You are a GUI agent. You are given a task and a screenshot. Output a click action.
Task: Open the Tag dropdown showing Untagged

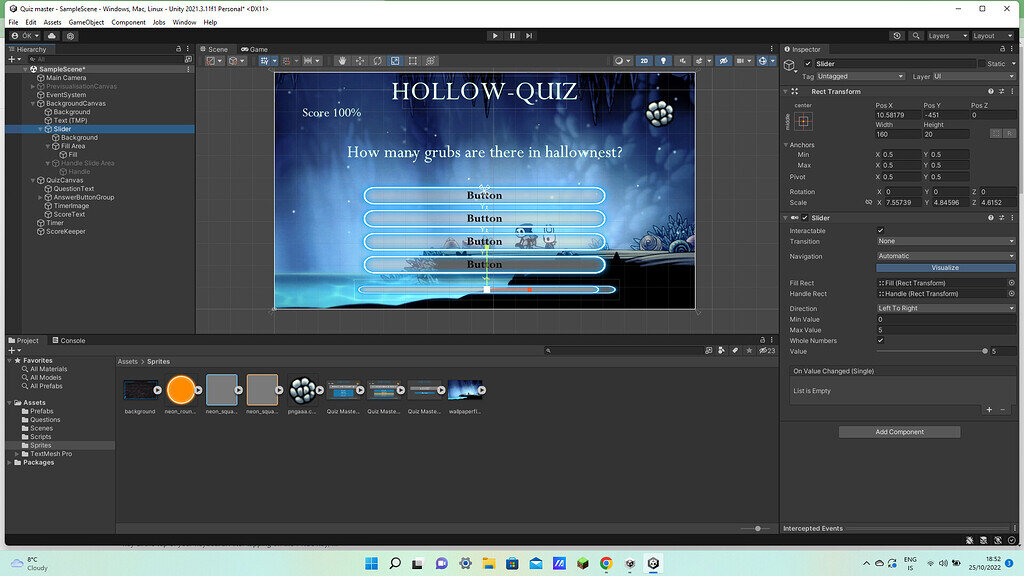860,76
